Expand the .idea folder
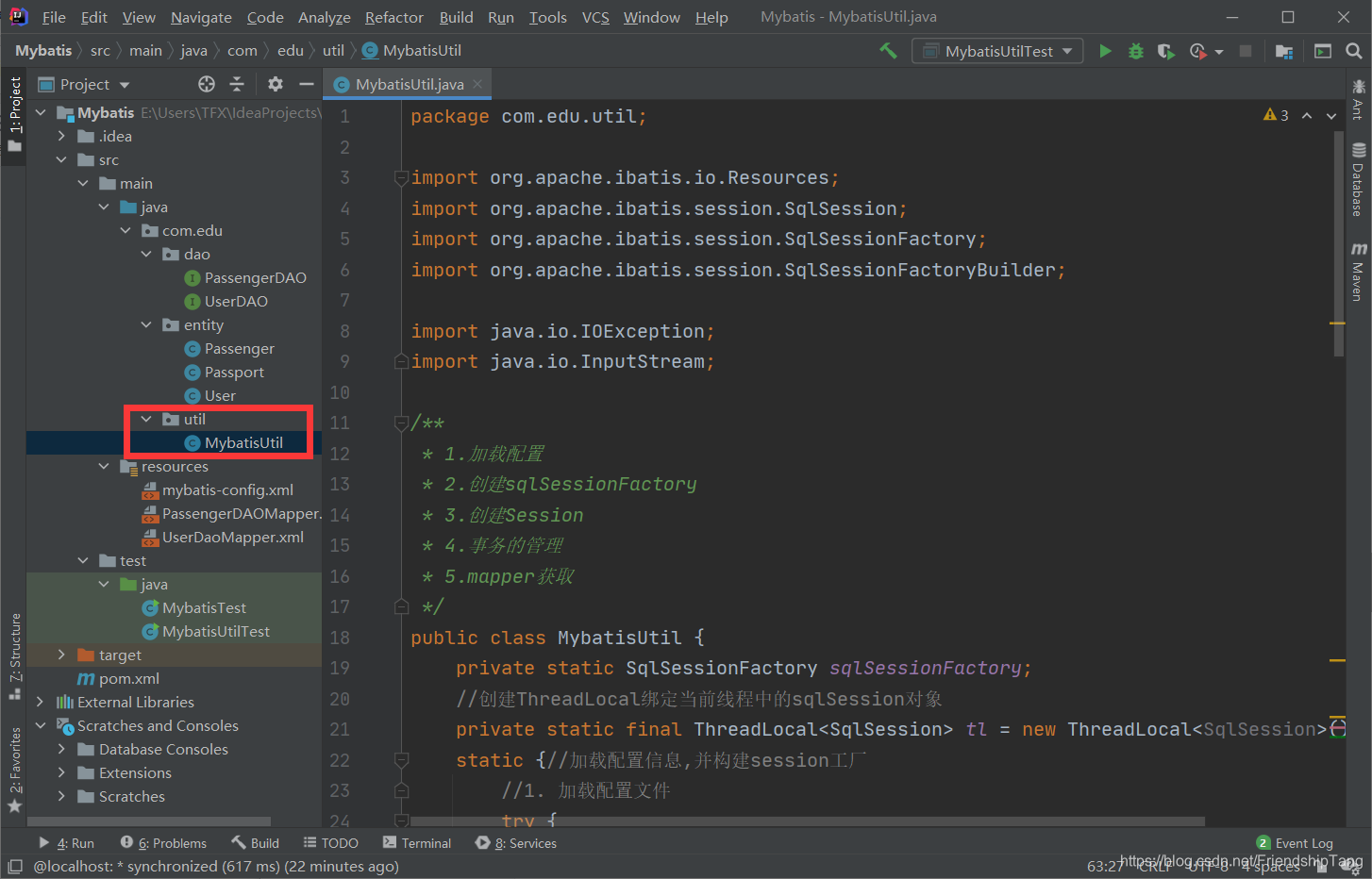The width and height of the screenshot is (1372, 879). pyautogui.click(x=61, y=136)
